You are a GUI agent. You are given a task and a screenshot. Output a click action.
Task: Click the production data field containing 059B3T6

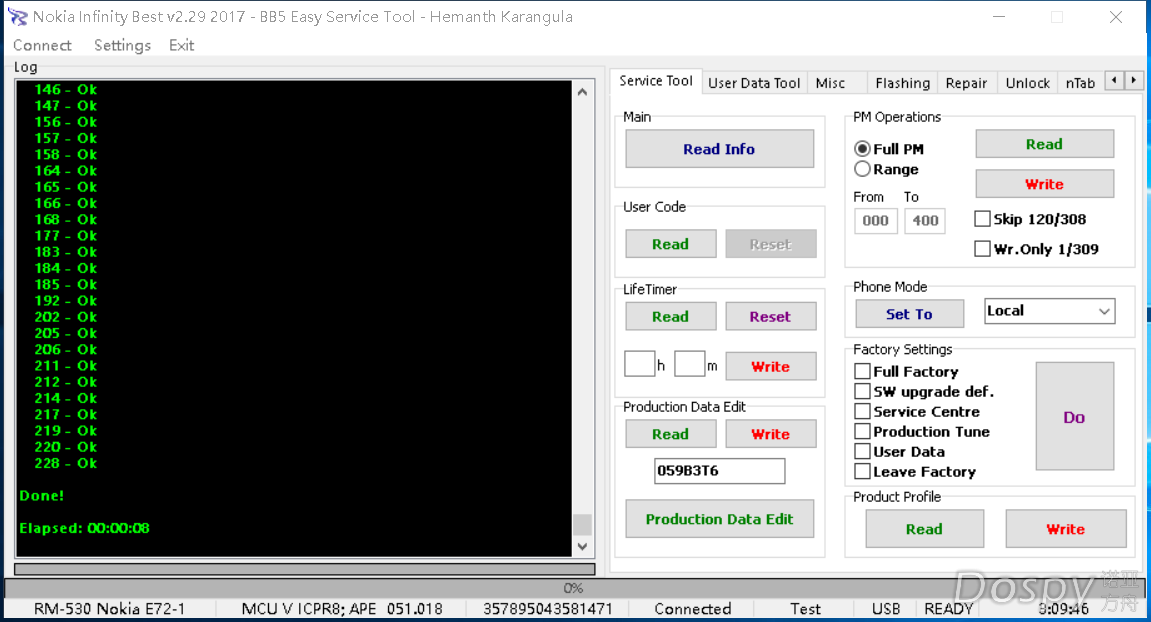719,471
